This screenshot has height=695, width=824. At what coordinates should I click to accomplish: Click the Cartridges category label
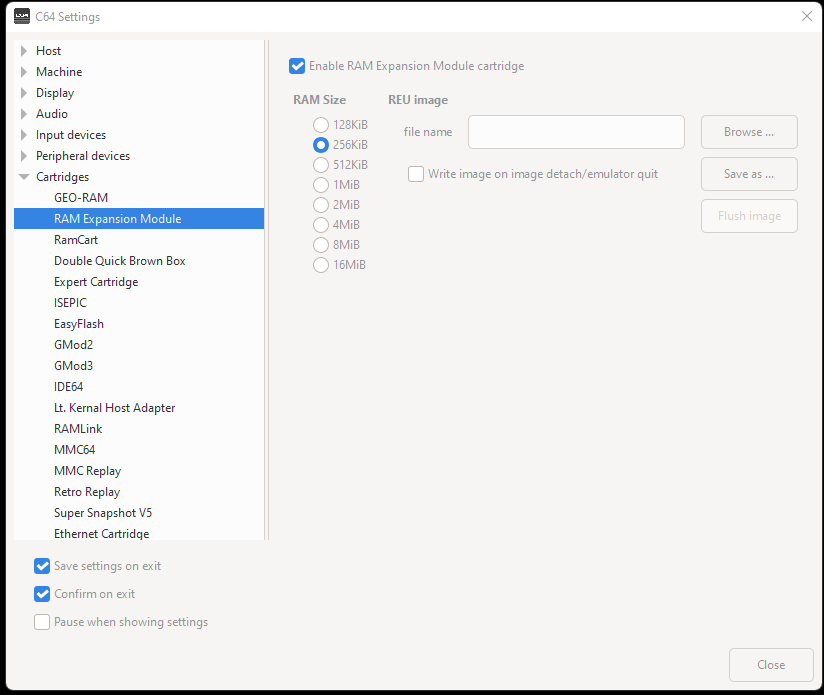[63, 177]
